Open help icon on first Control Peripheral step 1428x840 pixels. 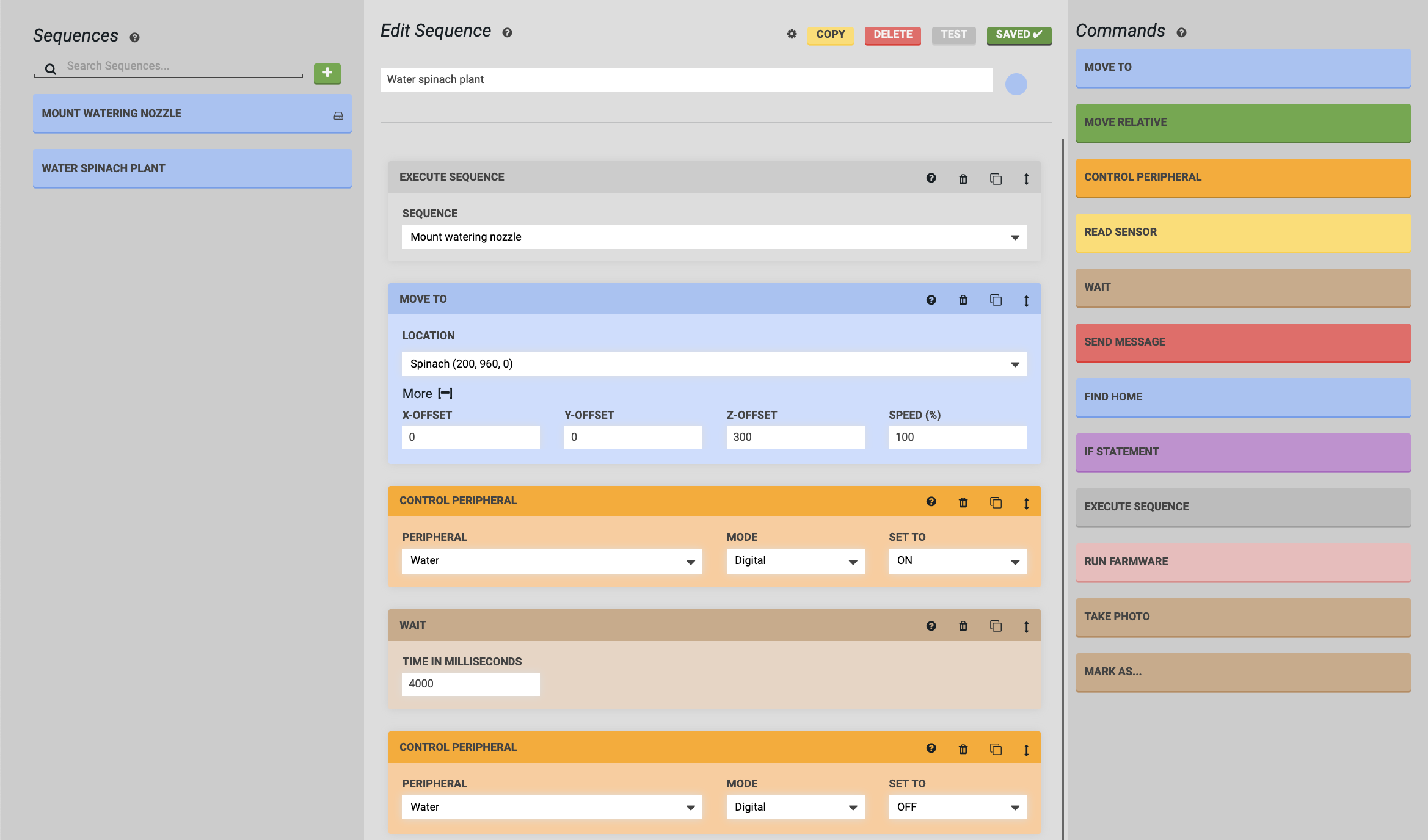(931, 502)
